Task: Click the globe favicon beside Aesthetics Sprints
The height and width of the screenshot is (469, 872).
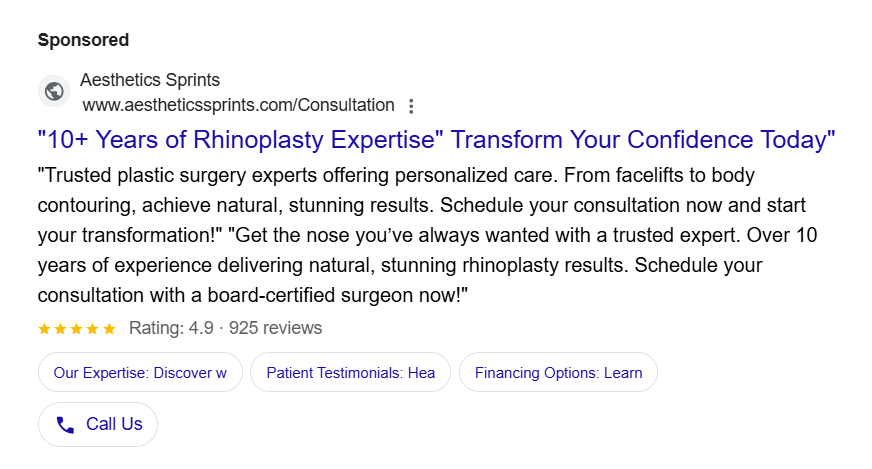Action: coord(54,91)
